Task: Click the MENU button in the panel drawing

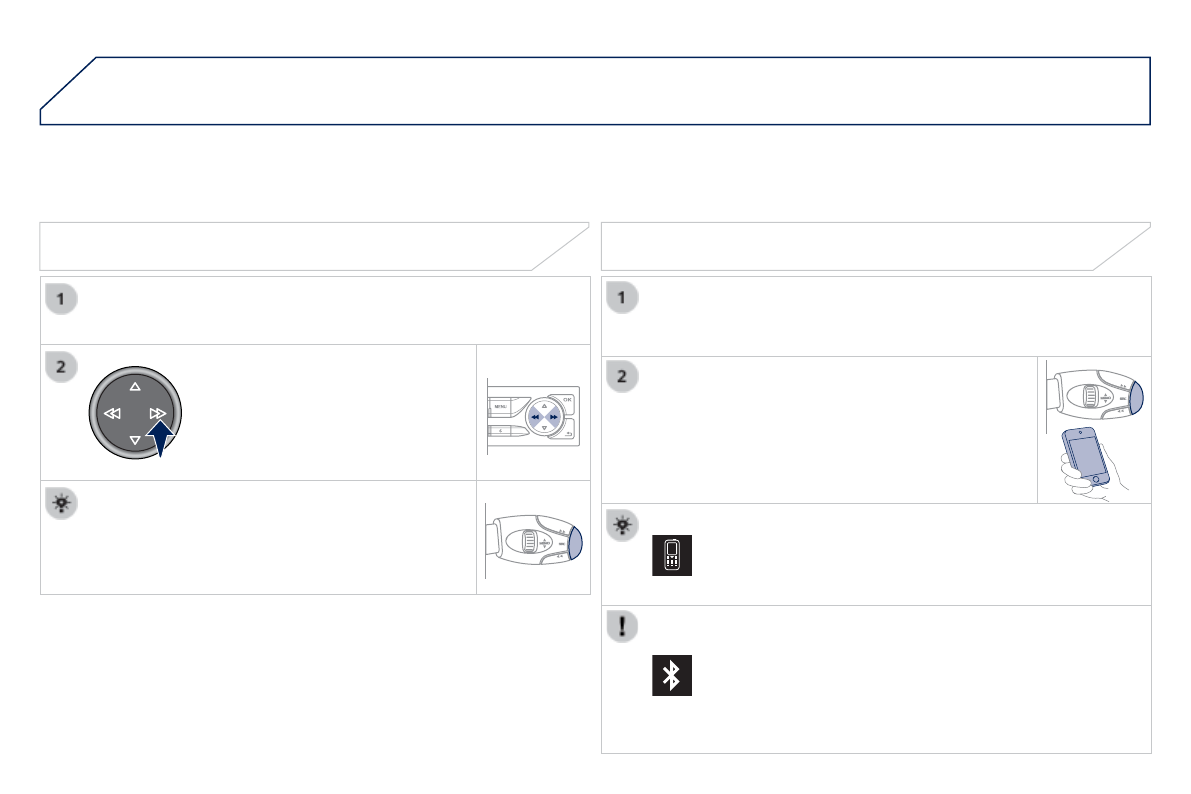Action: point(500,407)
